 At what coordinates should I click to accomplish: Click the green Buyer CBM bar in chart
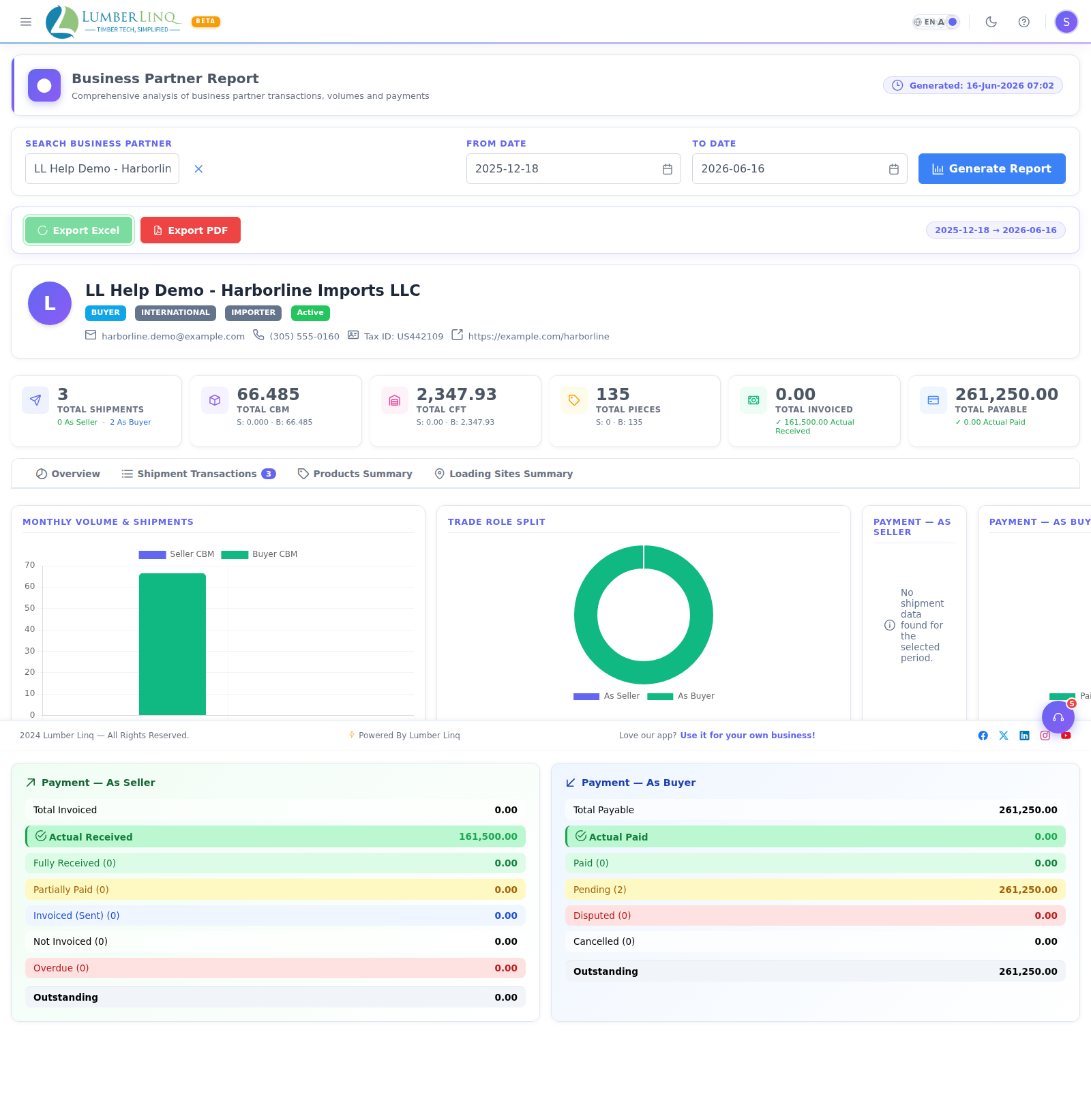[x=173, y=644]
